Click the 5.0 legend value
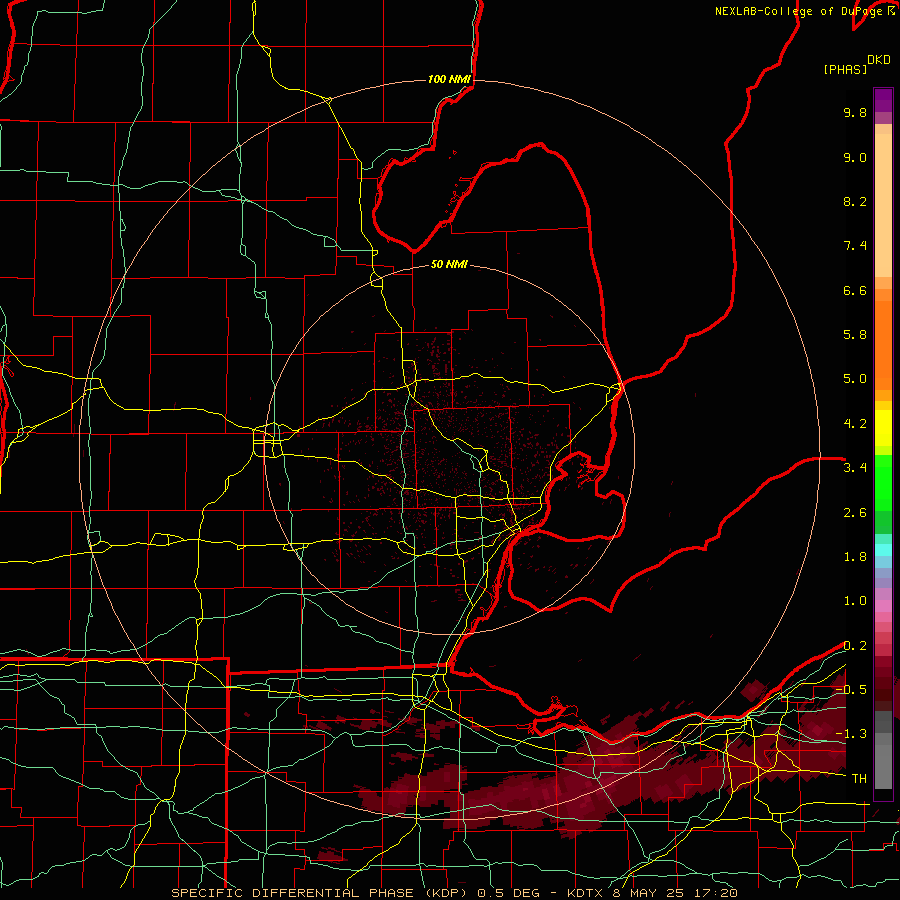Viewport: 900px width, 900px height. pyautogui.click(x=855, y=379)
